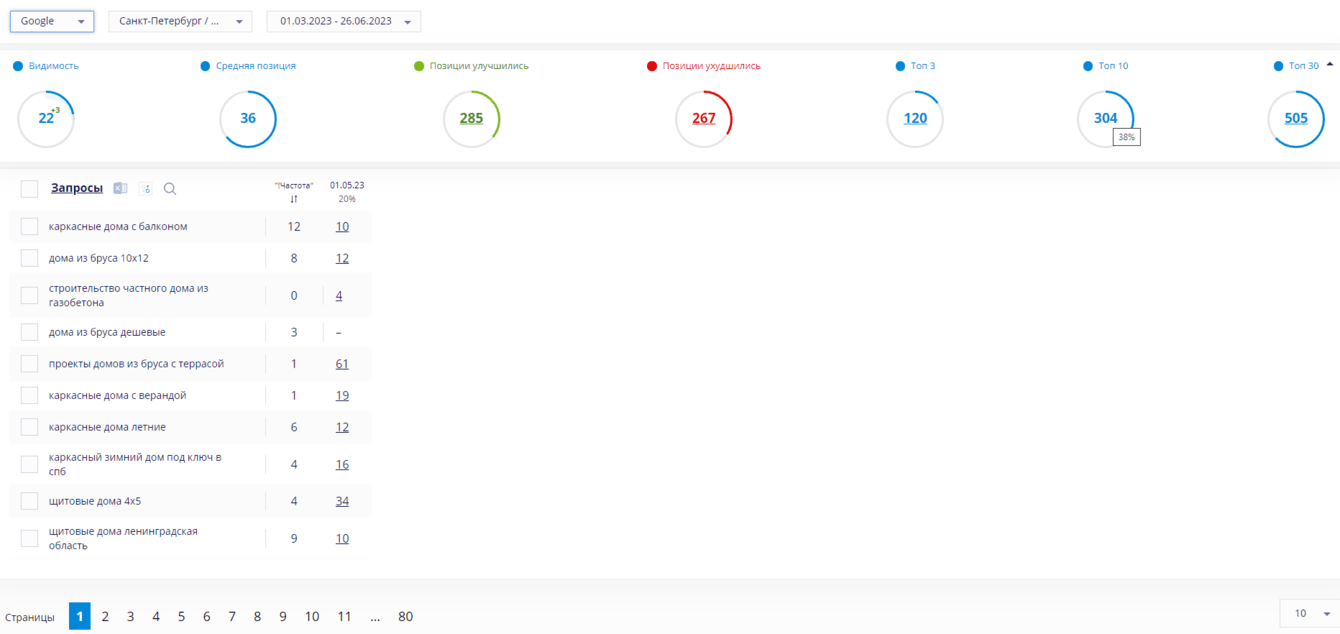Screen dimensions: 1340x634
Task: Toggle the green dot beside Позиции улучшились
Action: click(x=419, y=66)
